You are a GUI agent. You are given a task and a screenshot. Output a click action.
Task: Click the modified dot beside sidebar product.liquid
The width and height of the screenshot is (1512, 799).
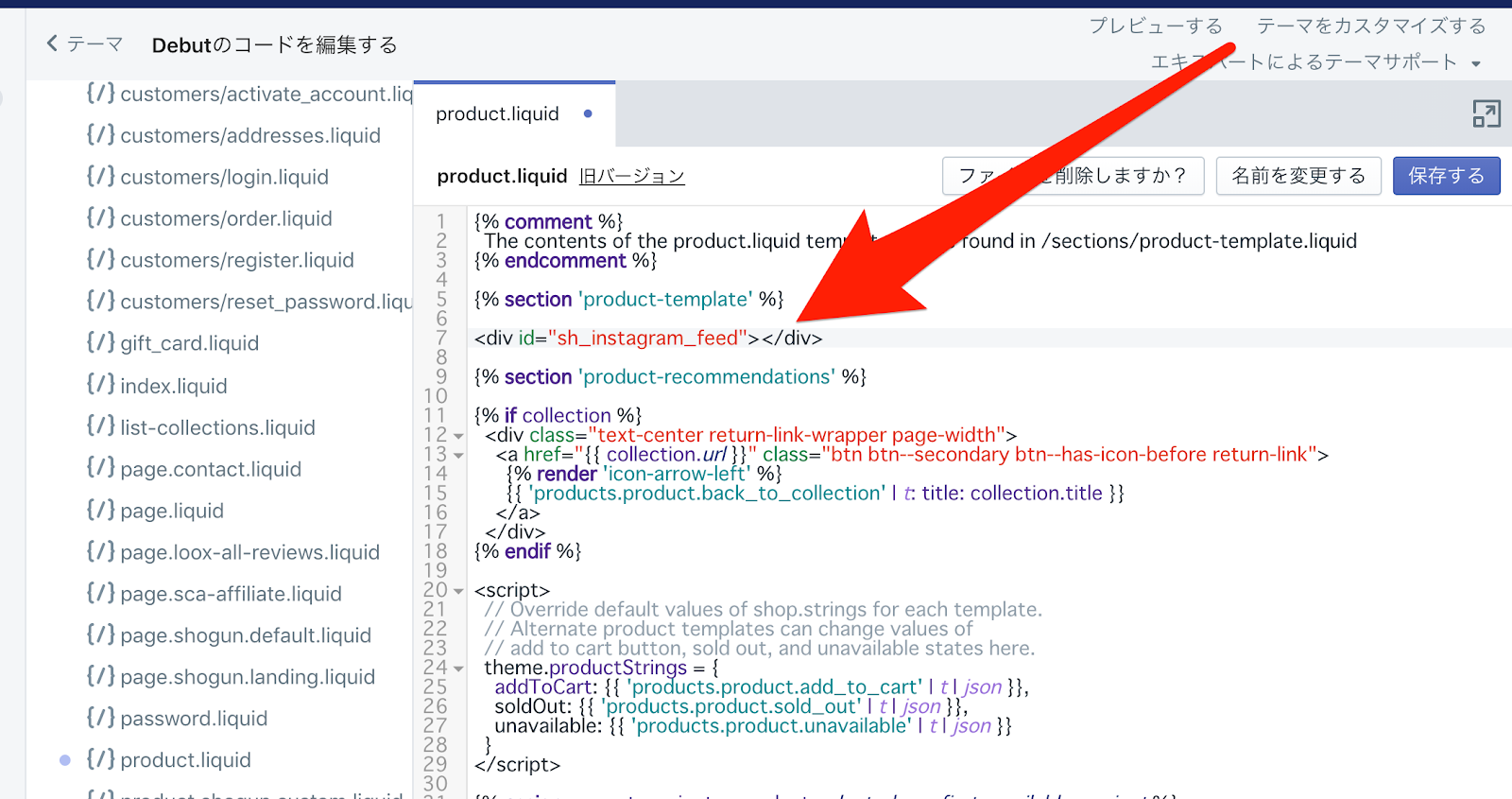(x=64, y=760)
